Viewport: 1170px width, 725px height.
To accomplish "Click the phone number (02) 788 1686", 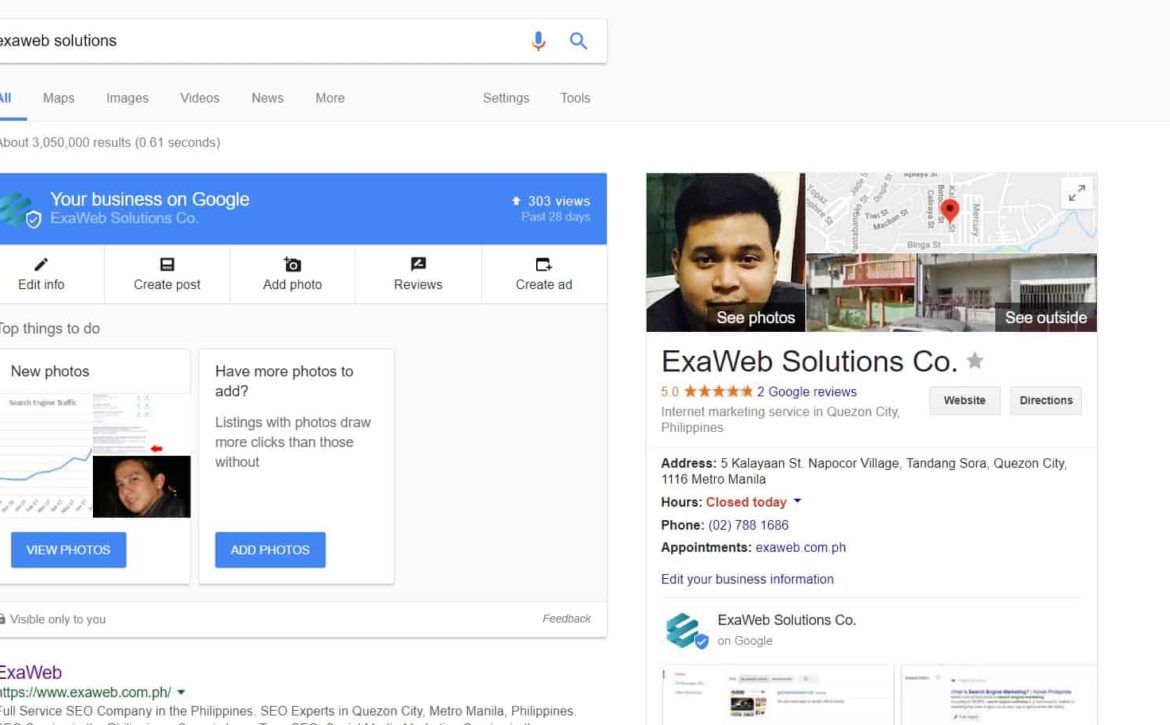I will [748, 525].
